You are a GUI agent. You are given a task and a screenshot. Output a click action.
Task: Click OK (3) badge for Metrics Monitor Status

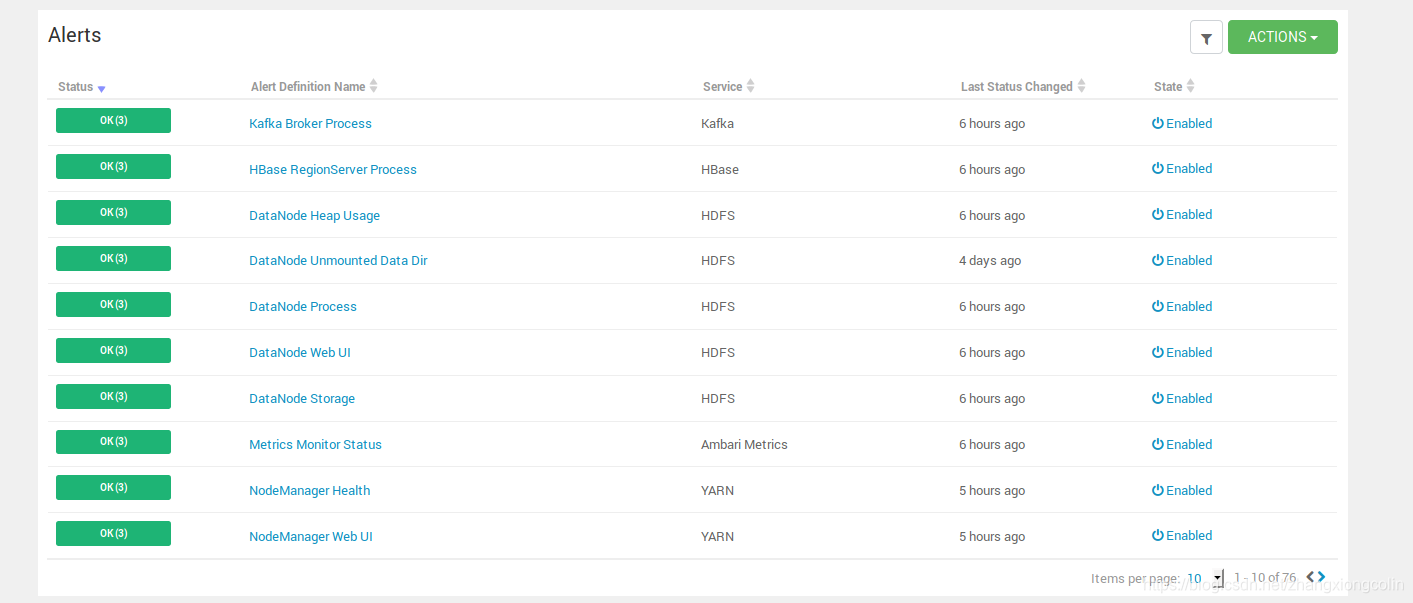tap(113, 442)
